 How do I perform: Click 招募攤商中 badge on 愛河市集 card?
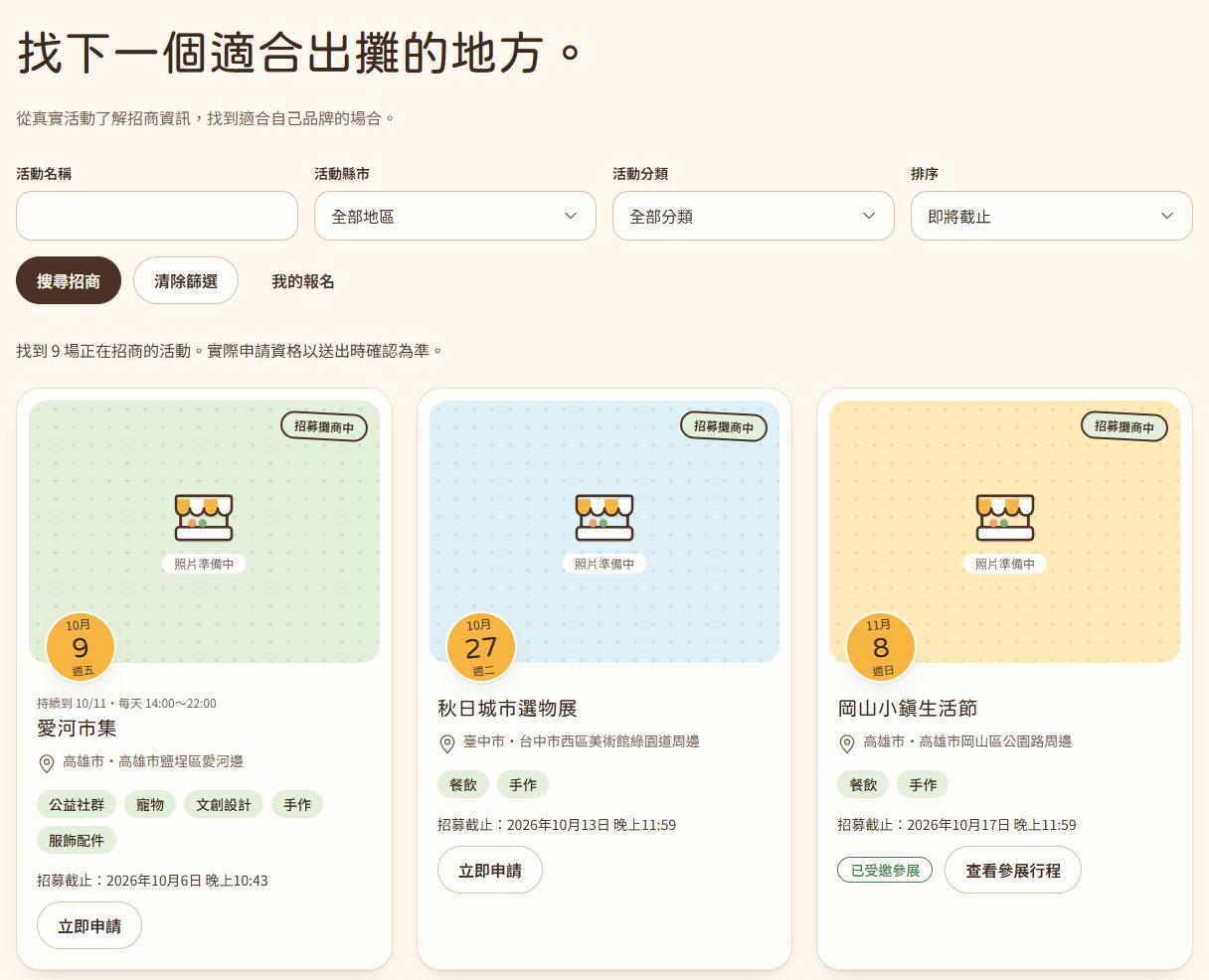click(x=324, y=427)
